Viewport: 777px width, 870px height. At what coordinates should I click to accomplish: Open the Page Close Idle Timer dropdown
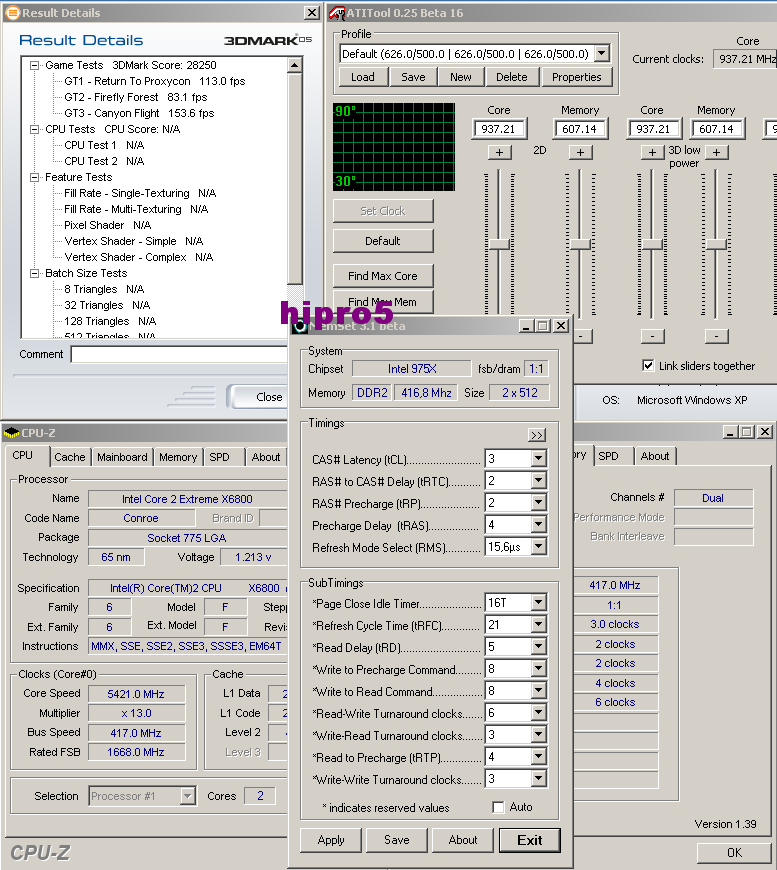(x=538, y=603)
